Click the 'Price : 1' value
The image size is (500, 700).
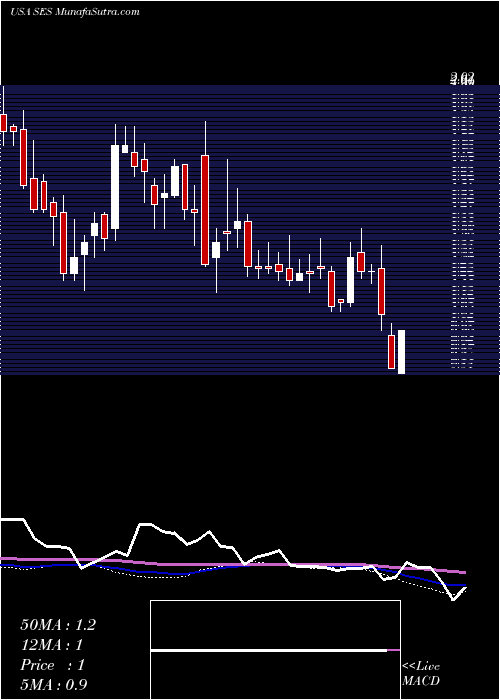pyautogui.click(x=52, y=665)
